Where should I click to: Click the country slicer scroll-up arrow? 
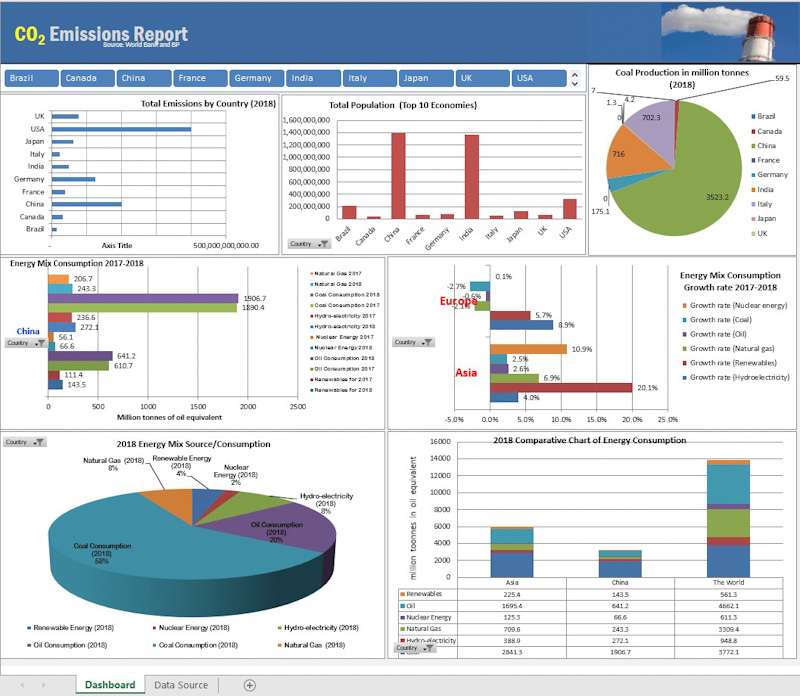[575, 74]
